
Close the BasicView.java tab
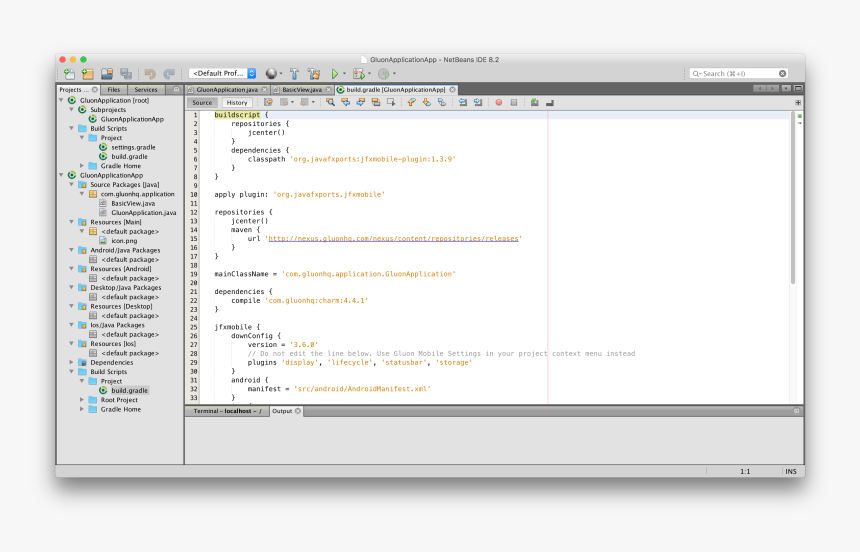click(329, 89)
